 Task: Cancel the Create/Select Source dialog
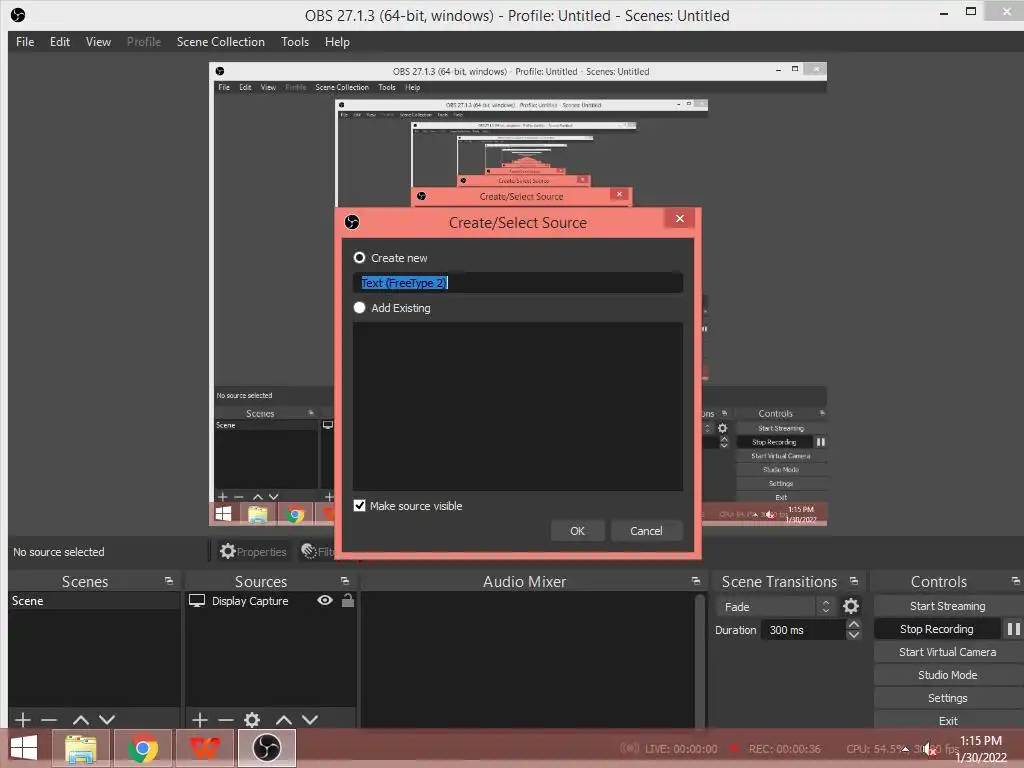pos(646,531)
